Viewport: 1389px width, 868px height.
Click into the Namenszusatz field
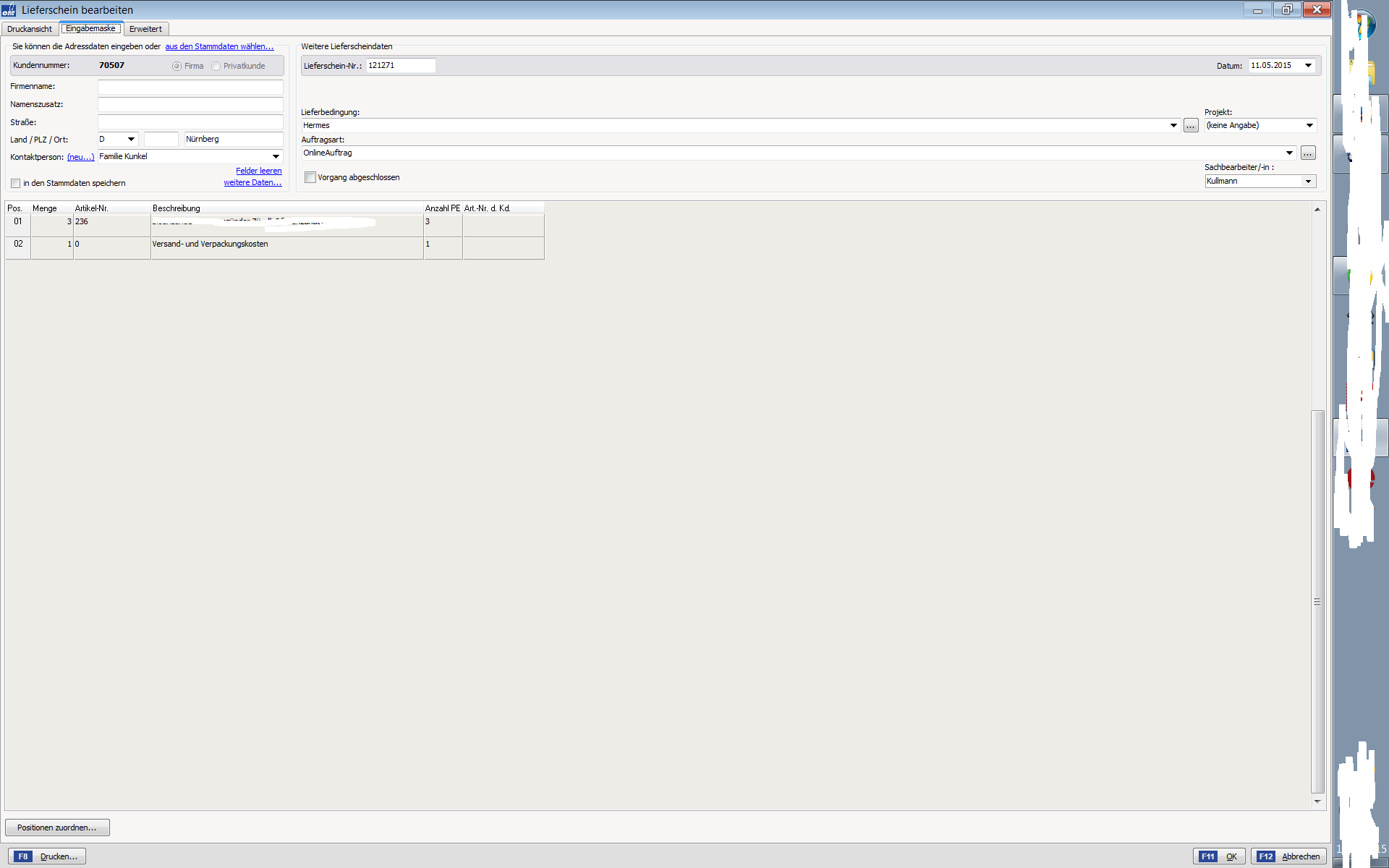click(x=190, y=104)
